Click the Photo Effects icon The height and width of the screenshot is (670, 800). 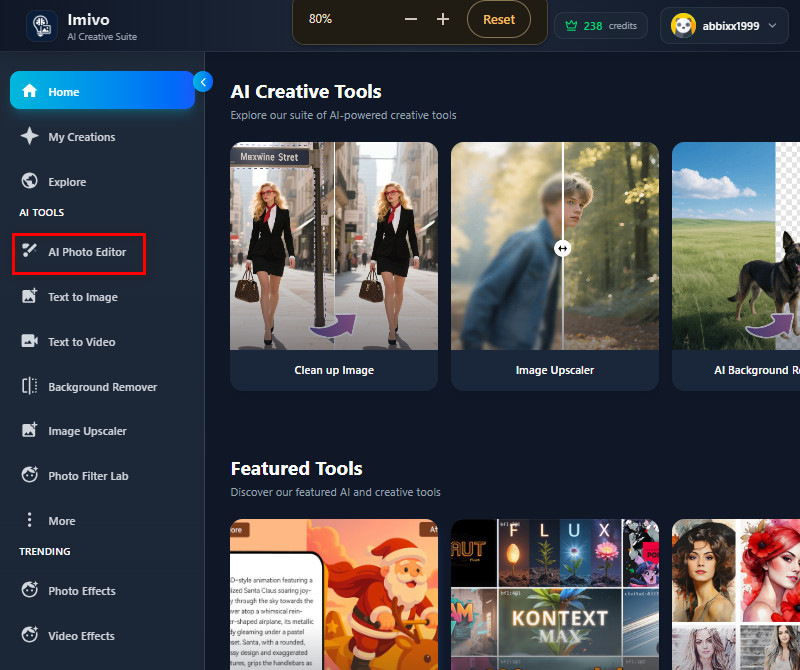30,589
